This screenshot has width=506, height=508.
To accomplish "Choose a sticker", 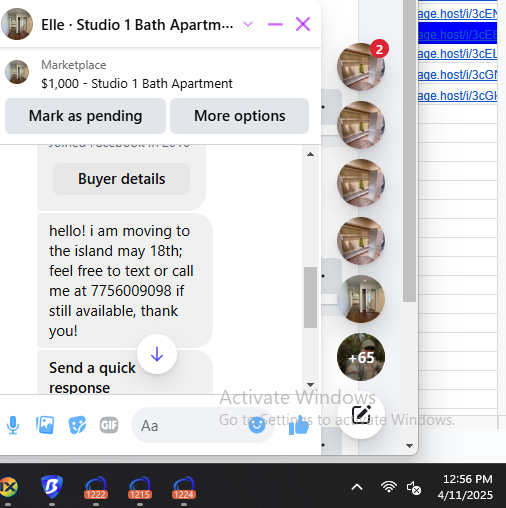I will [x=77, y=425].
